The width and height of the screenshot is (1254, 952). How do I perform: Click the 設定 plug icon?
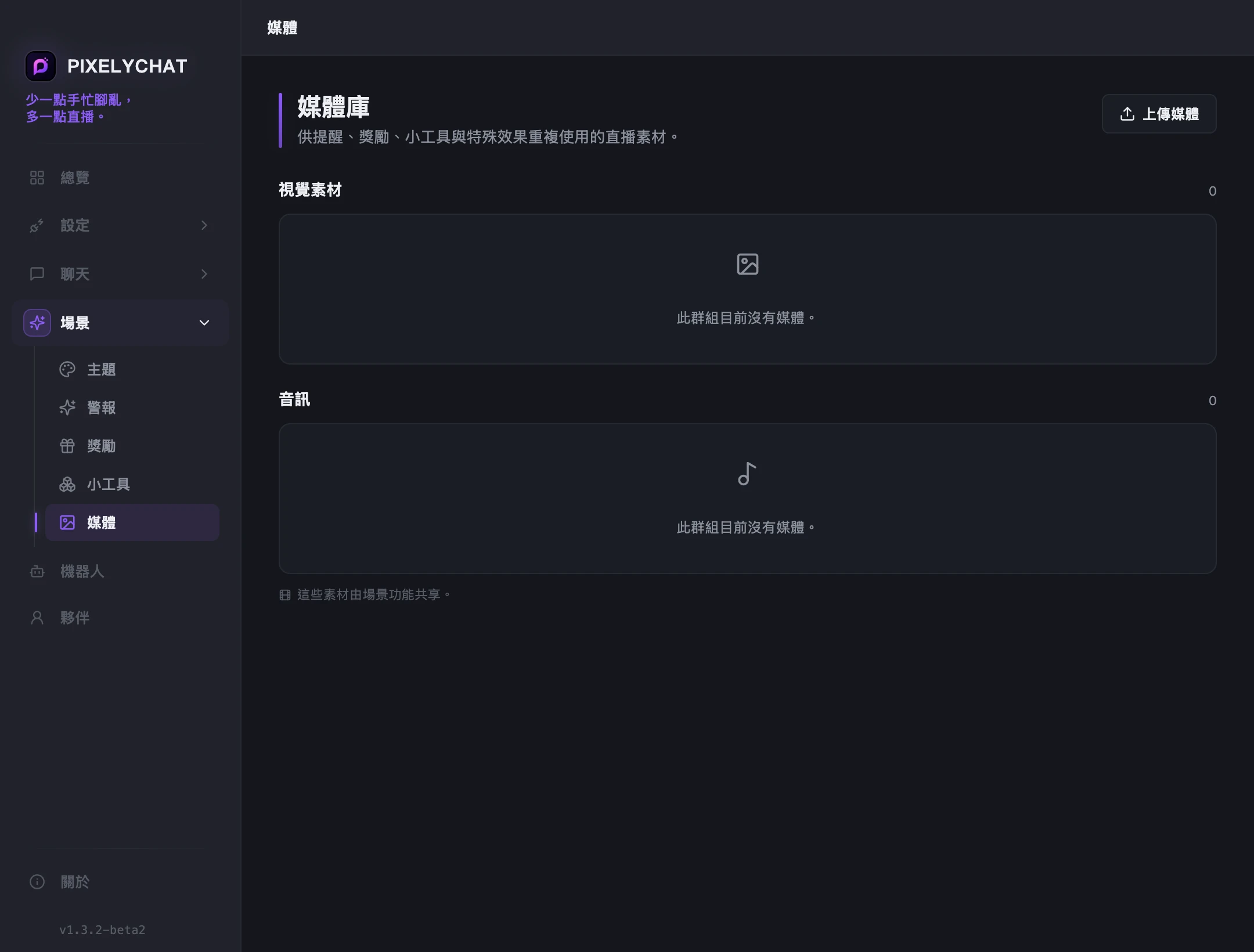coord(37,225)
